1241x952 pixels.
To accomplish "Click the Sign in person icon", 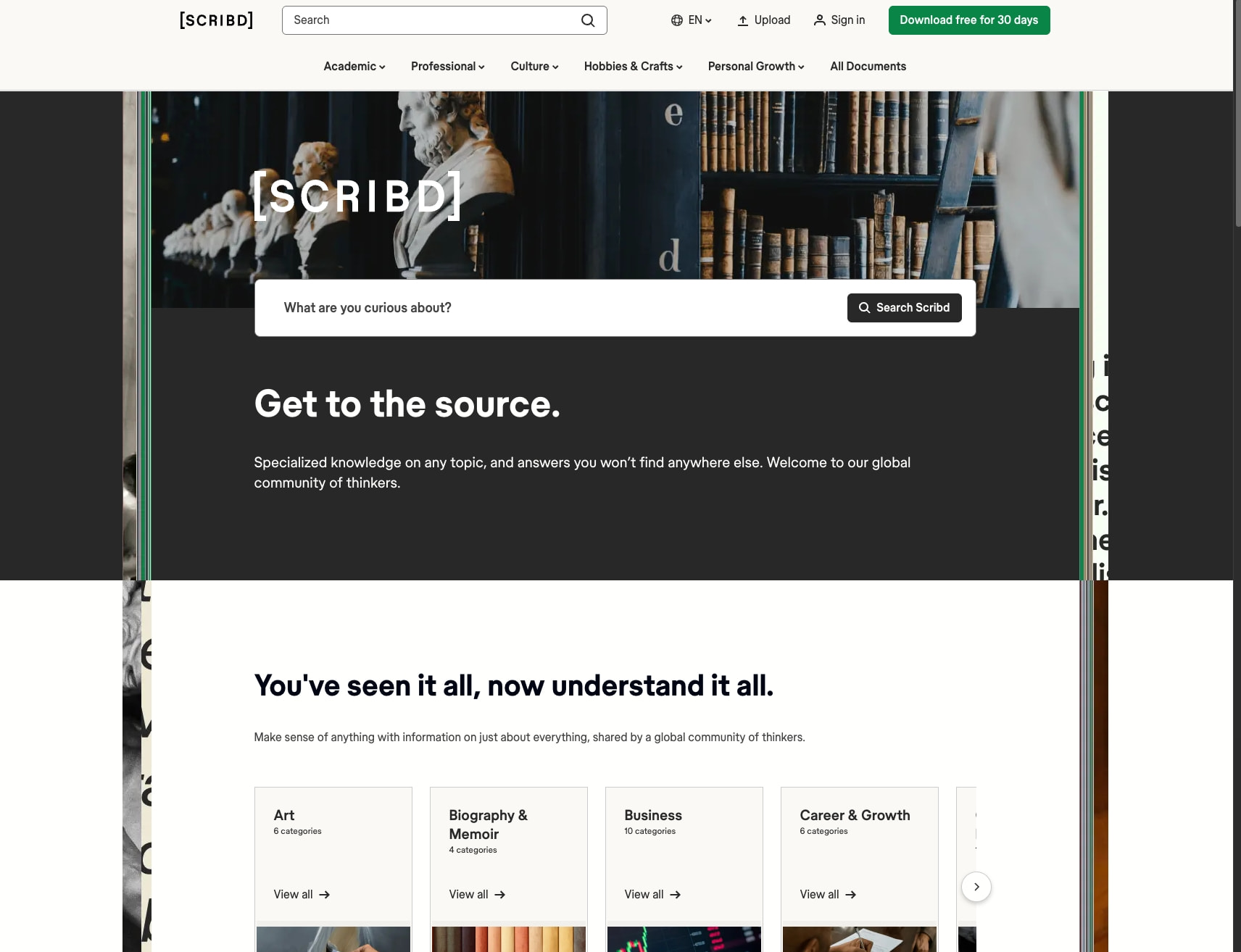I will point(819,20).
